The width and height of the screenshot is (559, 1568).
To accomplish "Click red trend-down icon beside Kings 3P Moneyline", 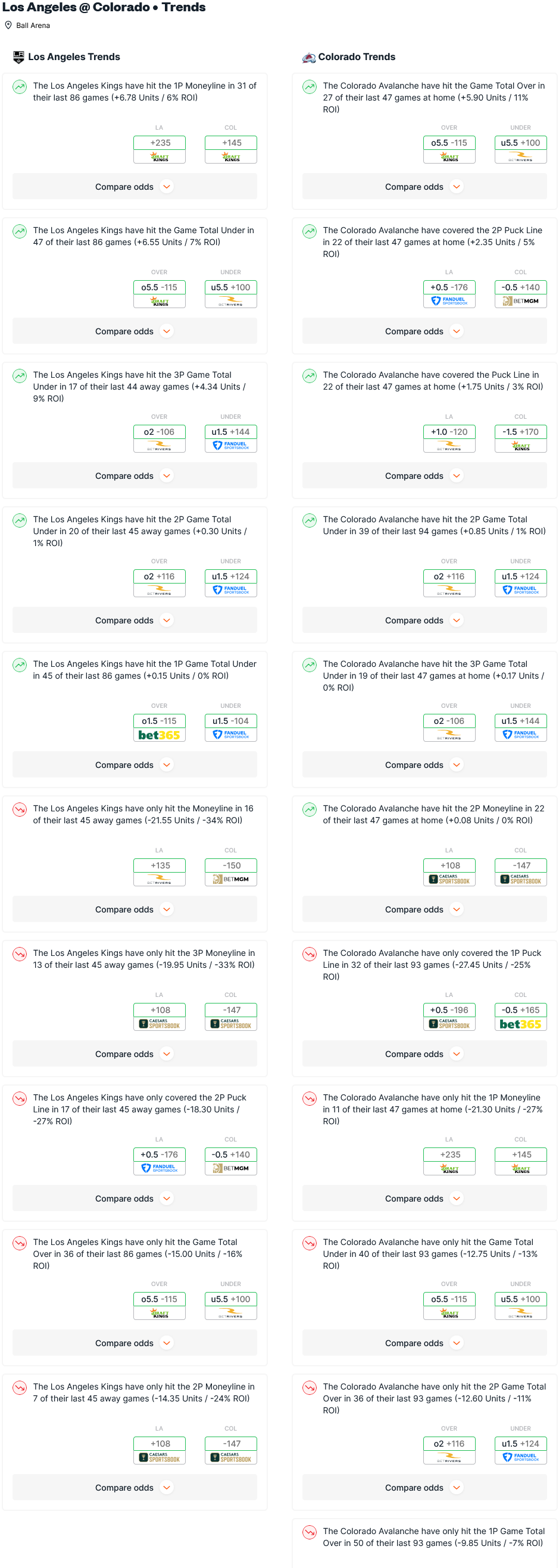I will 20,954.
